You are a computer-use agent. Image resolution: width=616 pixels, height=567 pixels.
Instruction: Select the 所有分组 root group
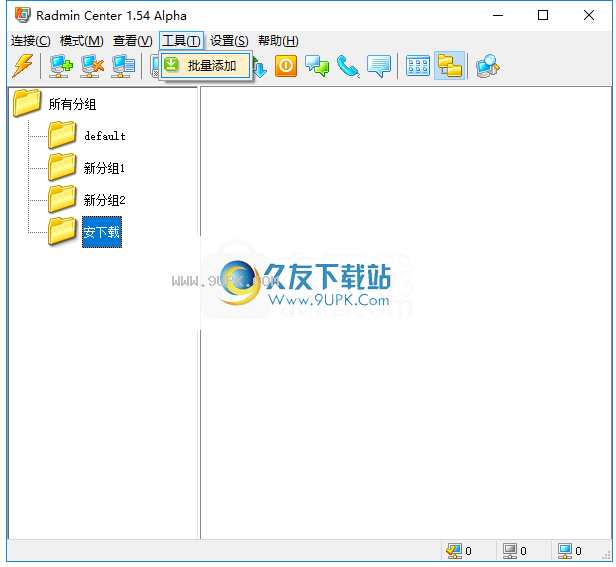(x=72, y=105)
